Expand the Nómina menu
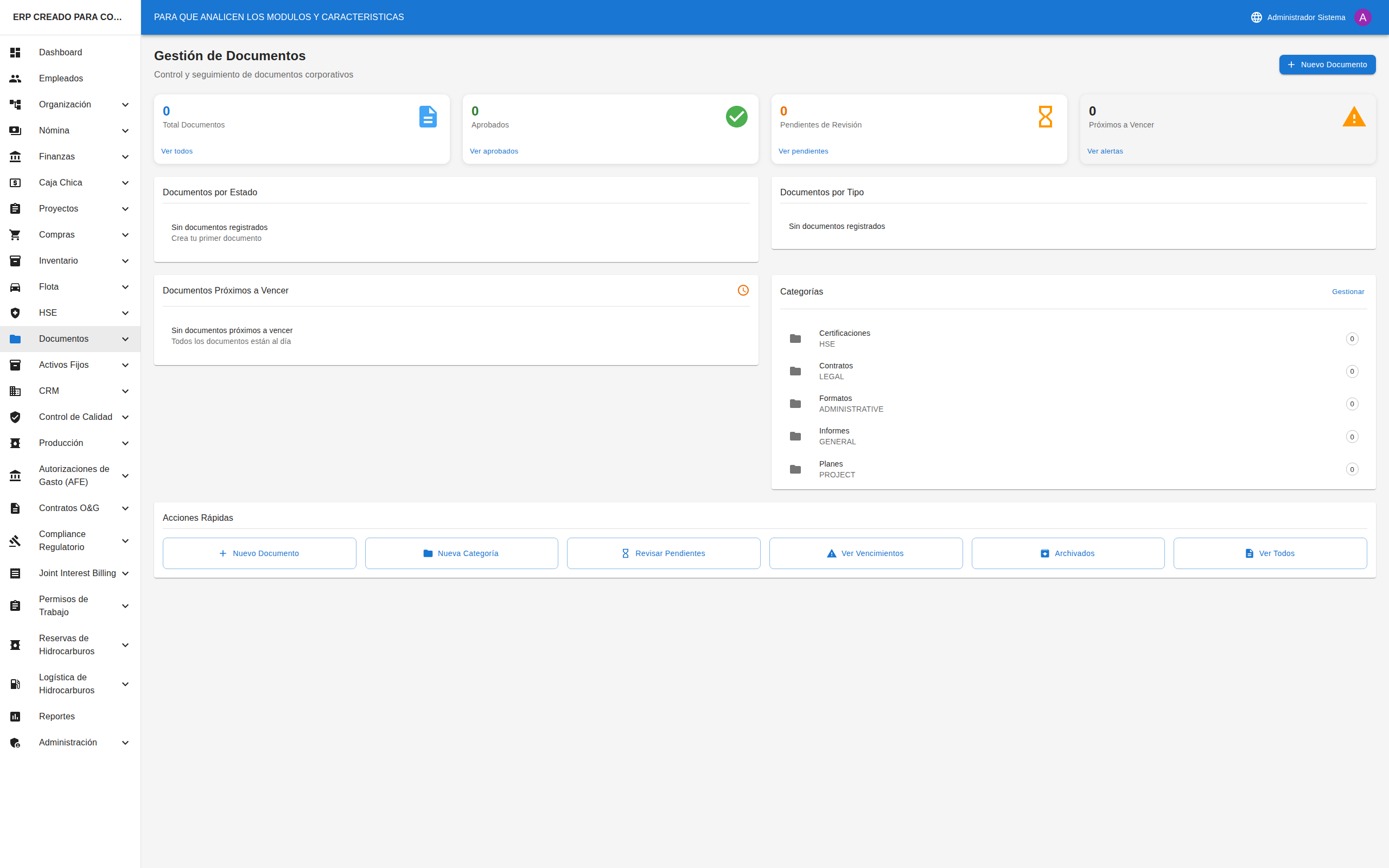Screen dimensions: 1389x868 [x=125, y=130]
